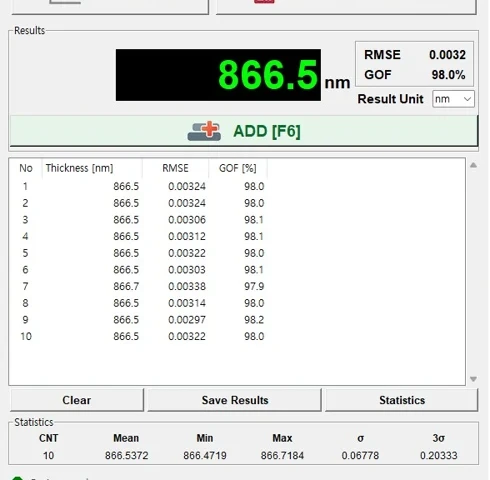The height and width of the screenshot is (480, 490).
Task: Click the Min value 866.4719
Action: (205, 455)
